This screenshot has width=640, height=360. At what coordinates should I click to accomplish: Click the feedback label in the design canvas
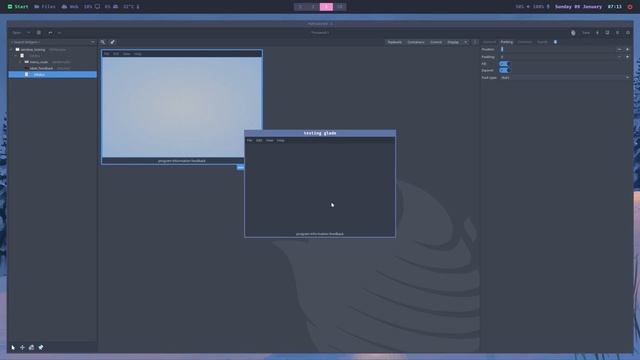click(182, 161)
